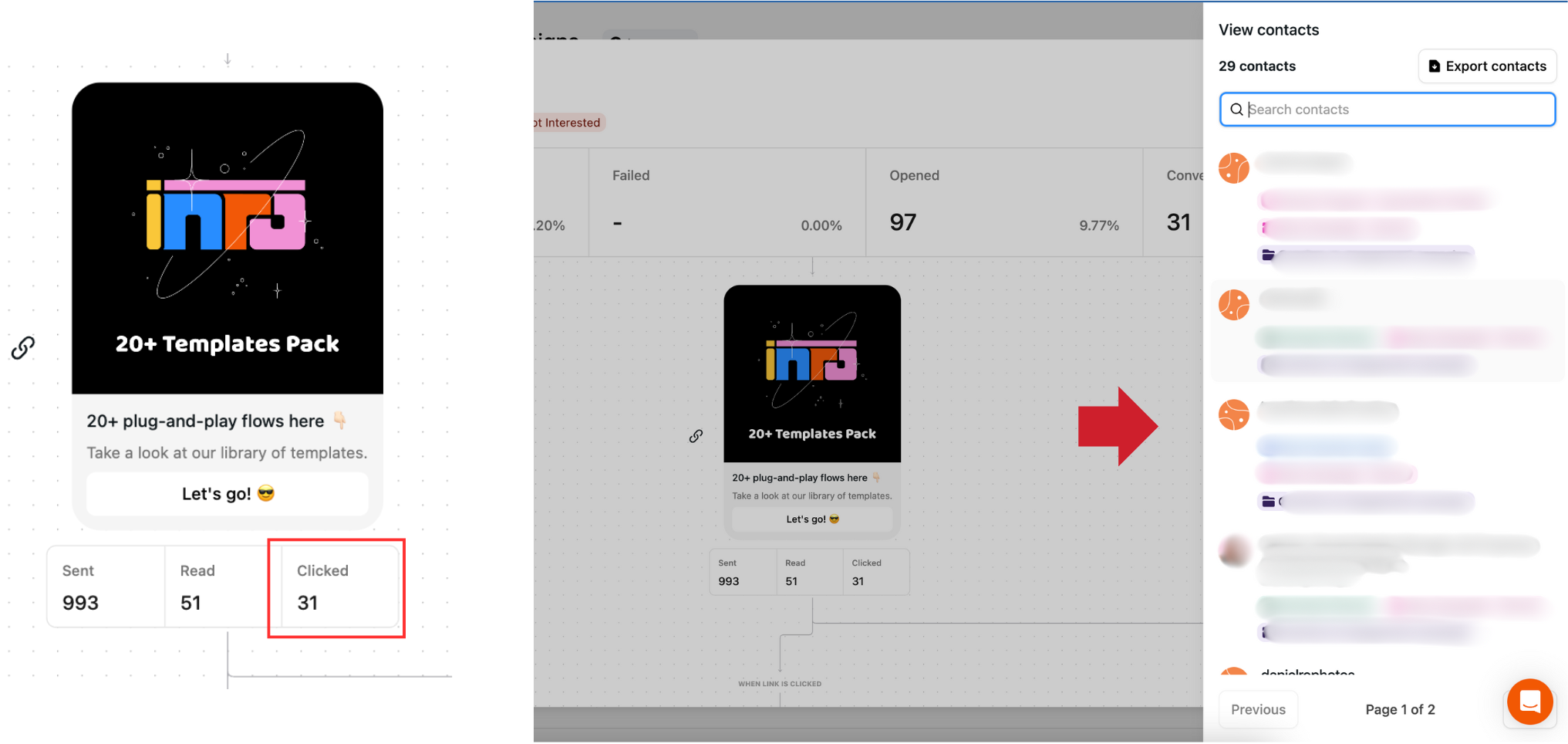1568x744 pixels.
Task: Click the Export contacts button
Action: [x=1487, y=66]
